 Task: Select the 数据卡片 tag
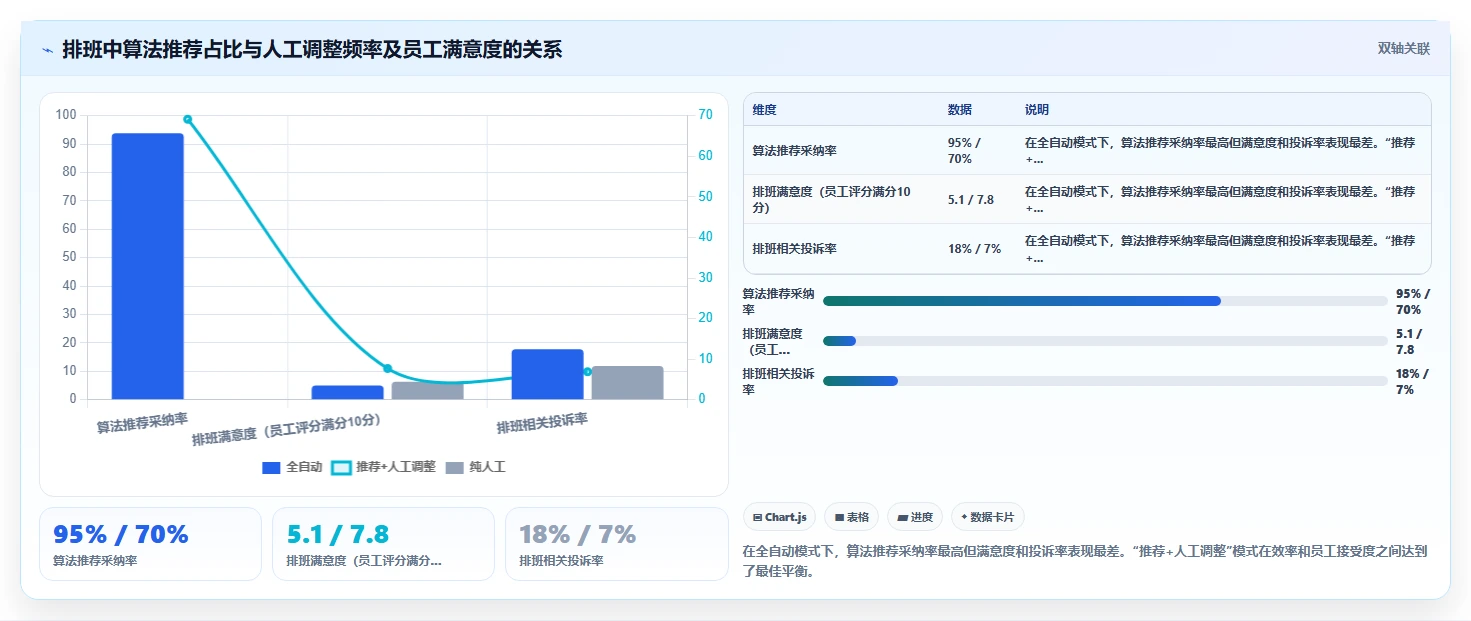[x=988, y=517]
